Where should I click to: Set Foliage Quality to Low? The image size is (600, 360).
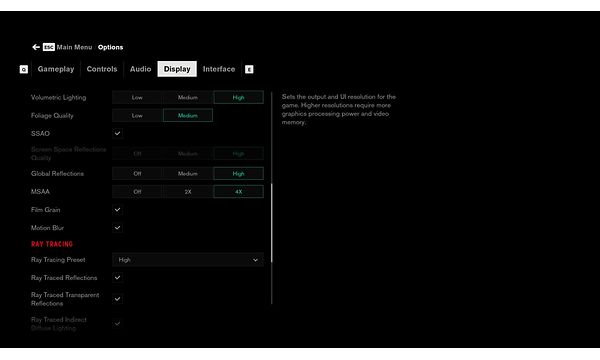(137, 116)
